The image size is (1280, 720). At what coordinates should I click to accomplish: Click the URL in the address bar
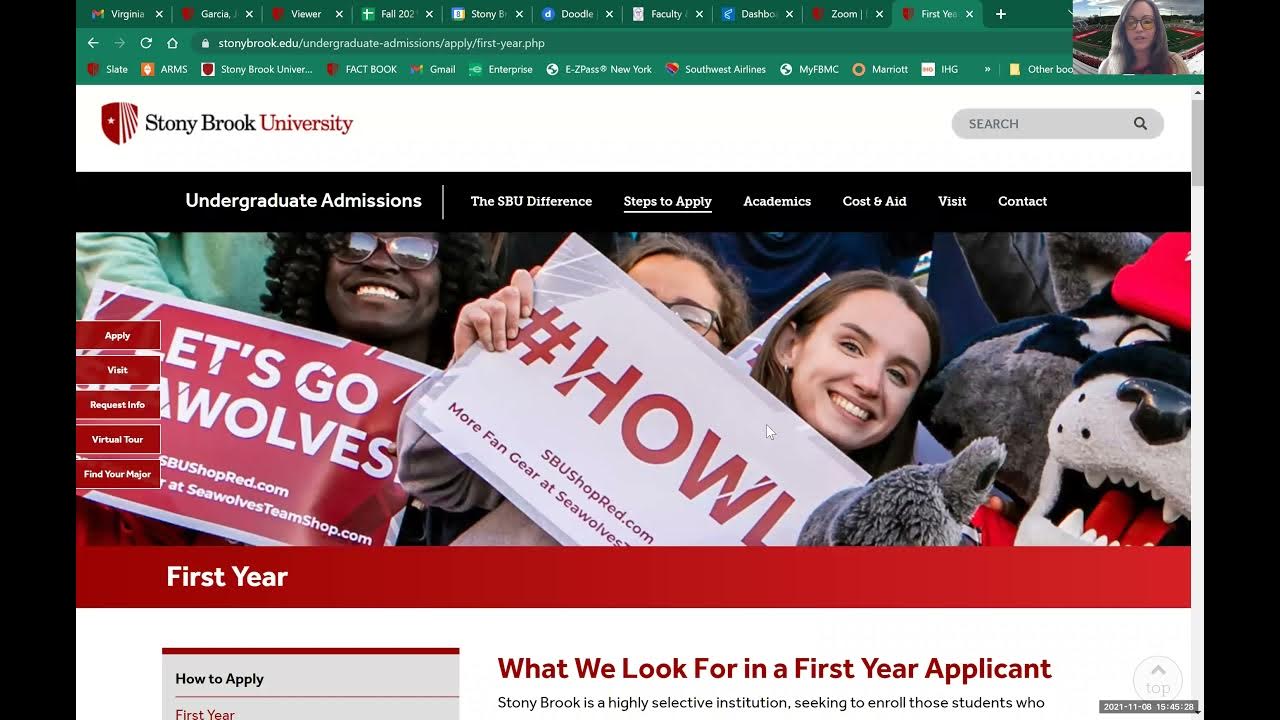point(381,43)
